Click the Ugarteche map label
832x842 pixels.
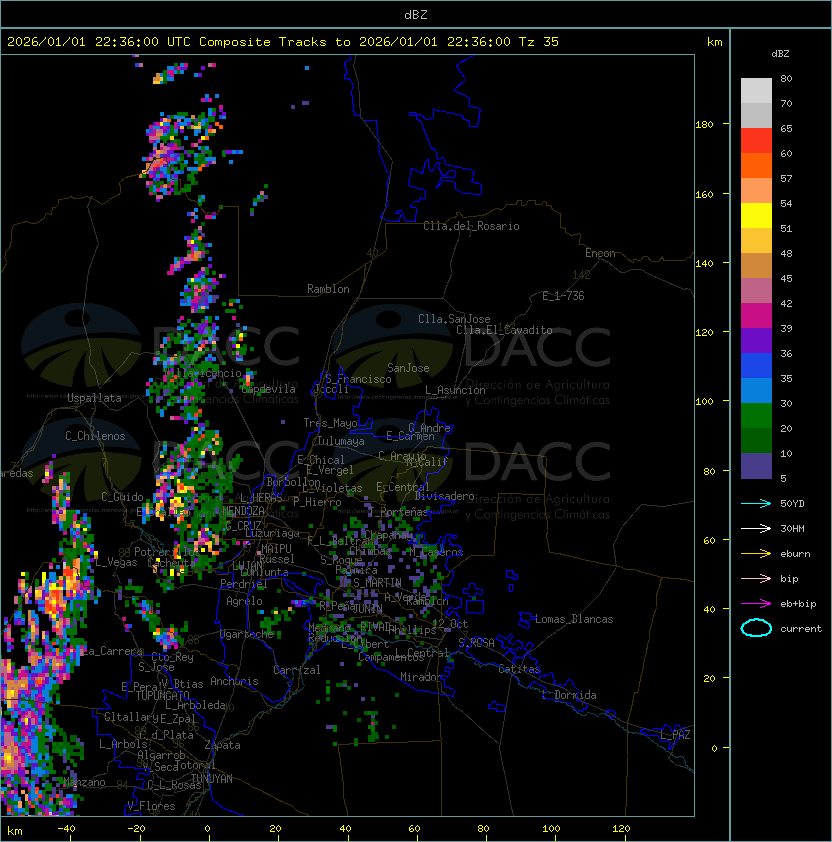[x=247, y=634]
